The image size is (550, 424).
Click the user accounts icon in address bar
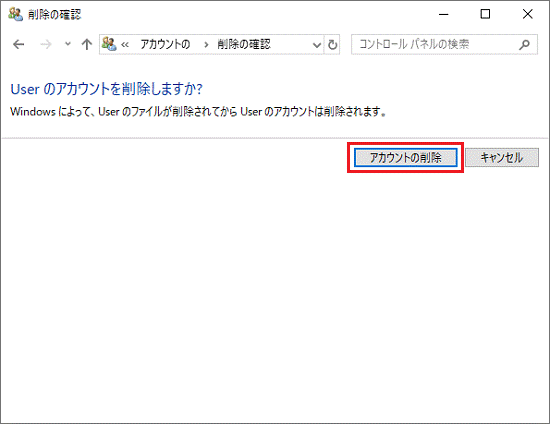[109, 44]
